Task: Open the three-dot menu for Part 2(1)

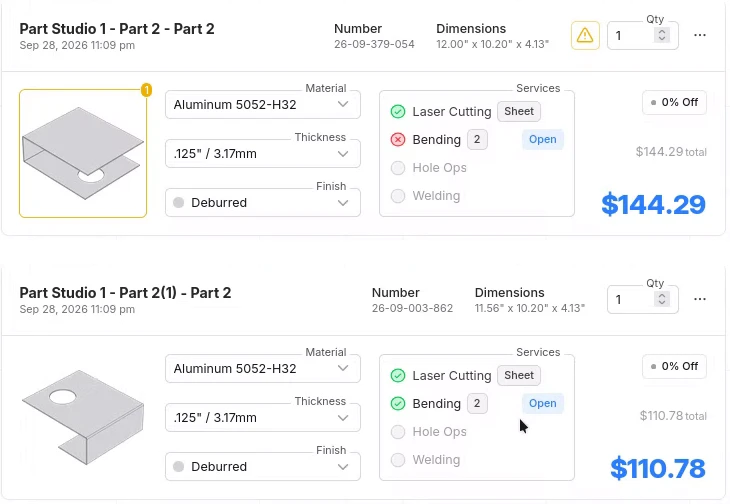Action: coord(699,299)
